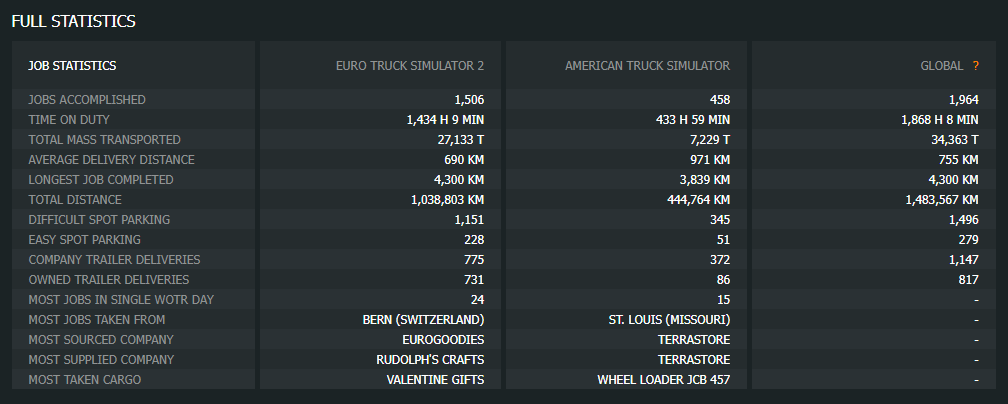The height and width of the screenshot is (404, 1008).
Task: Select the DIFFICULT SPOT PARKING label
Action: point(99,219)
